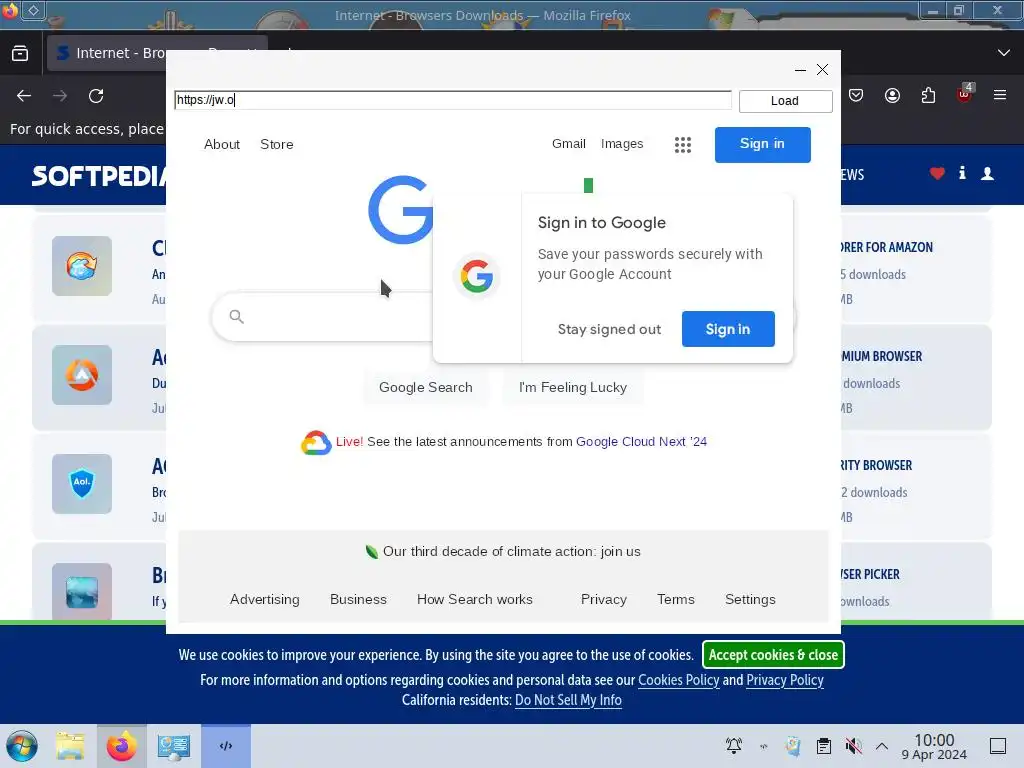The height and width of the screenshot is (768, 1024).
Task: Open the Firefox hamburger menu
Action: coord(1000,95)
